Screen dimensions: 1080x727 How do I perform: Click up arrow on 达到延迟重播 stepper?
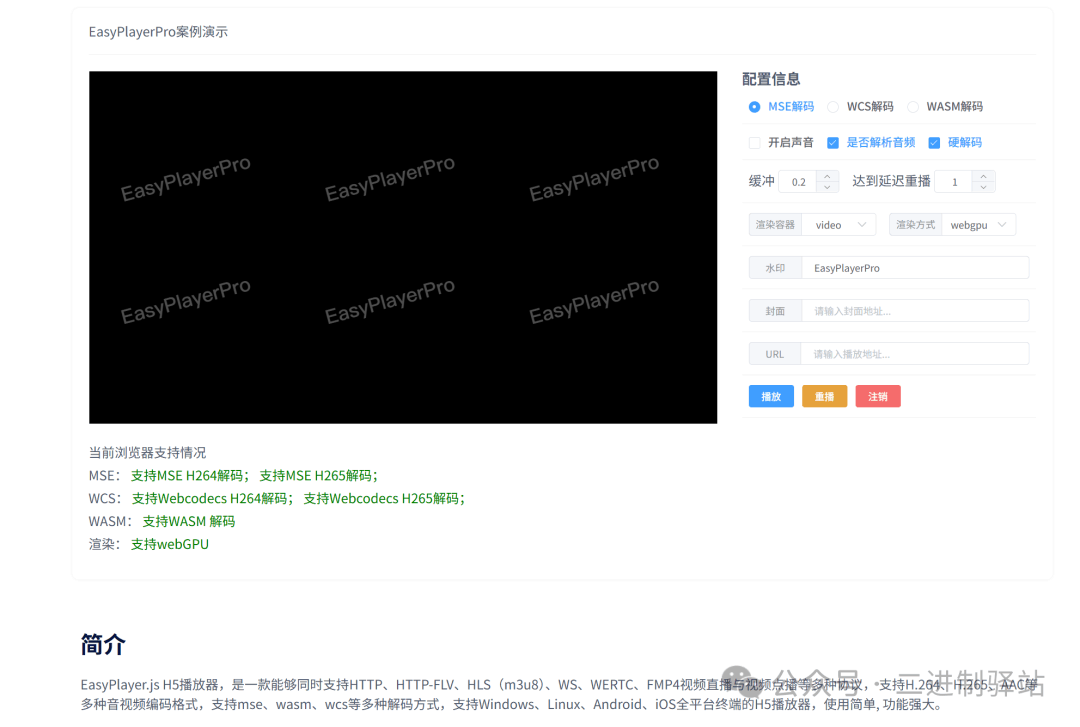click(984, 176)
